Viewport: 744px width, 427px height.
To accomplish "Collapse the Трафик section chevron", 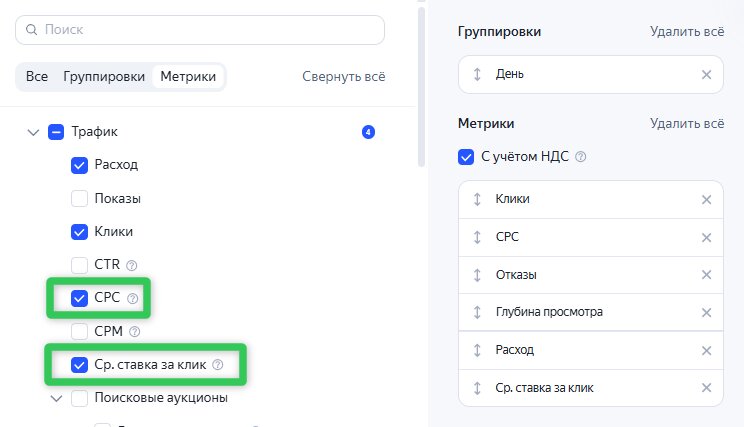I will pos(33,132).
